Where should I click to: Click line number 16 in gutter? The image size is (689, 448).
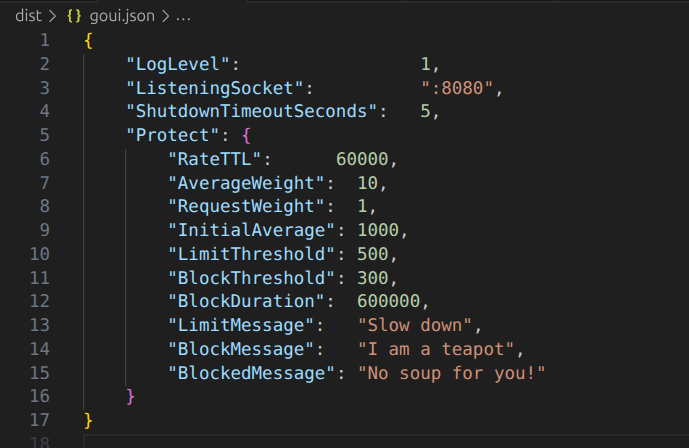tap(39, 396)
